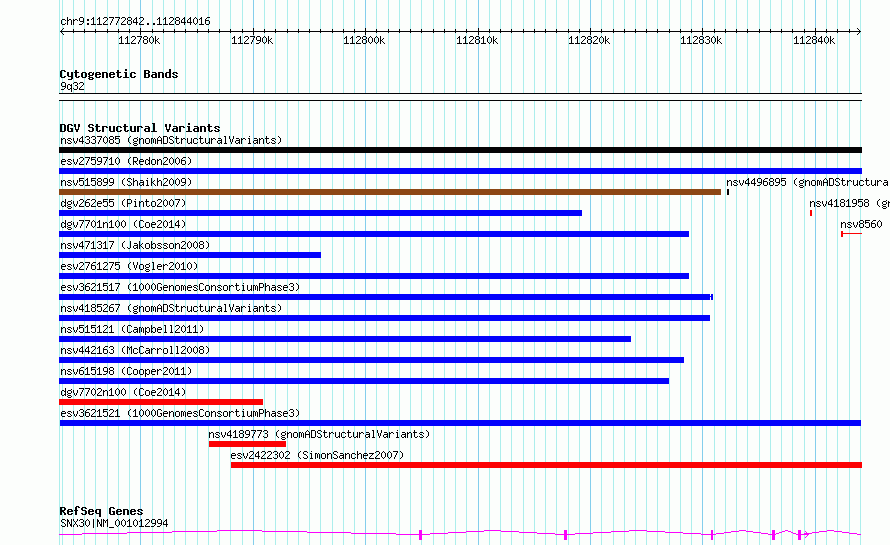The width and height of the screenshot is (890, 545).
Task: Click the 112810k ruler tick label
Action: tap(477, 40)
